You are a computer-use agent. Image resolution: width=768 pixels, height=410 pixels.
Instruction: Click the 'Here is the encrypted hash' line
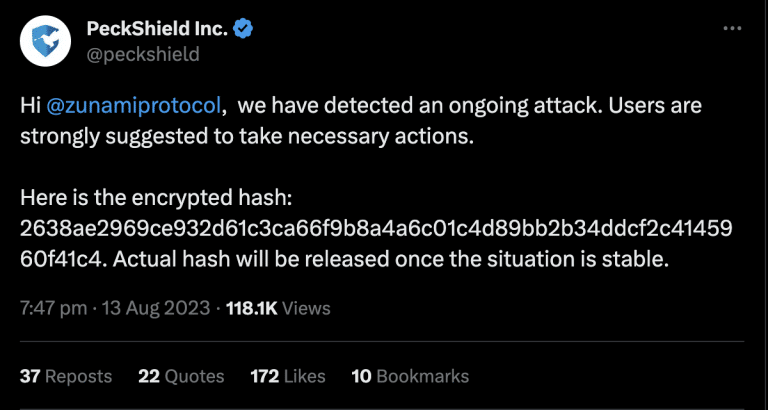click(x=156, y=198)
